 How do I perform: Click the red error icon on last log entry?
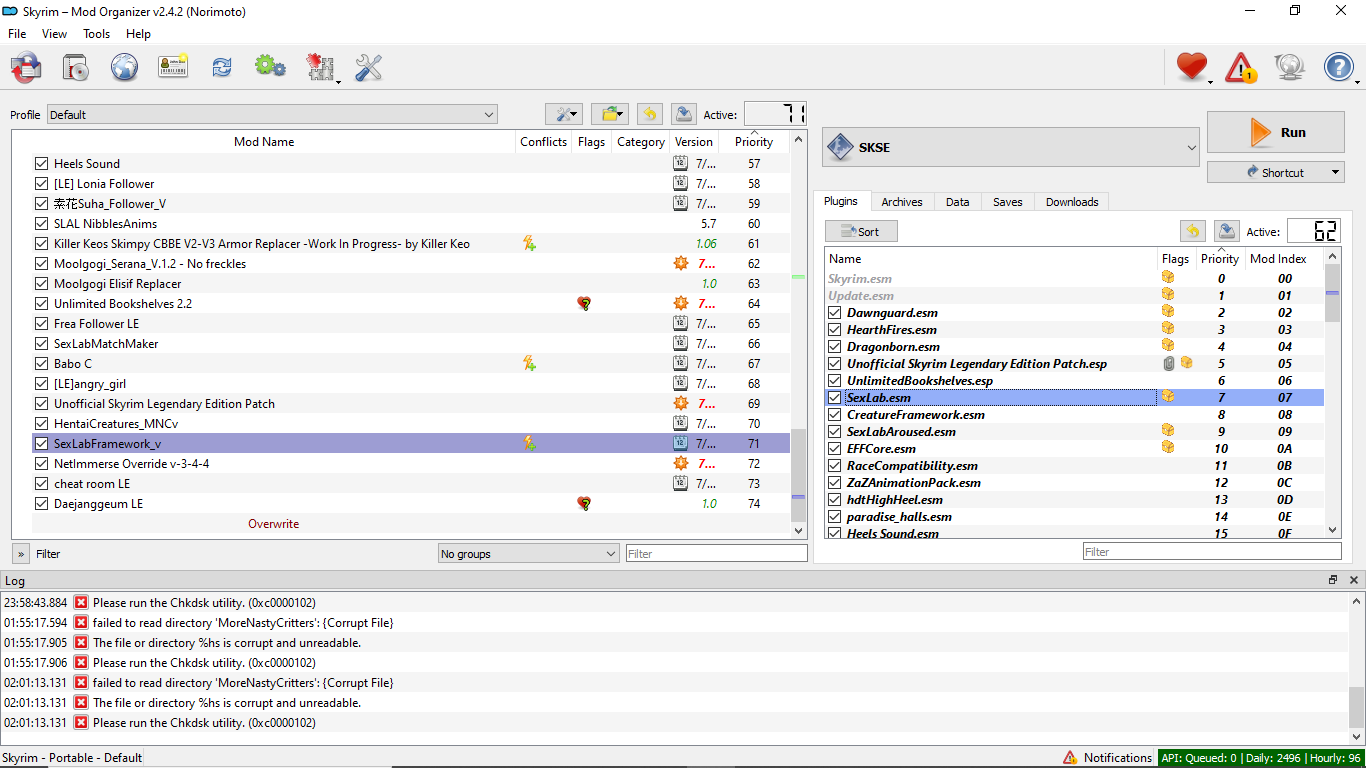(81, 723)
